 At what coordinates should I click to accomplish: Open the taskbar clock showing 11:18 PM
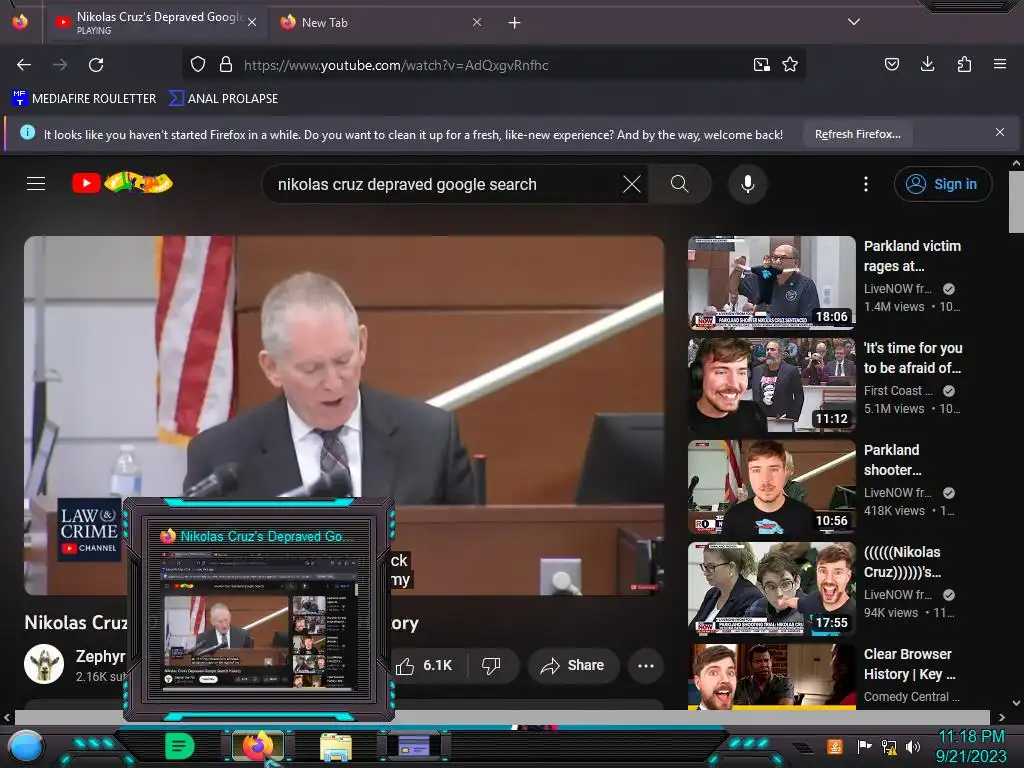click(971, 746)
